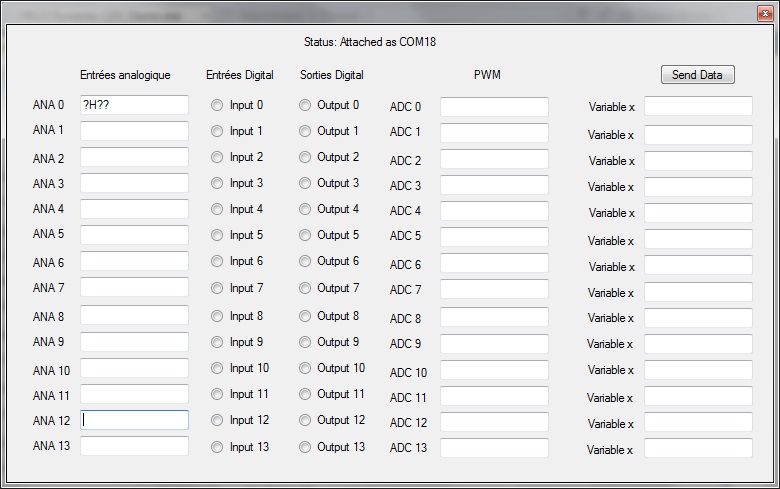Image resolution: width=780 pixels, height=489 pixels.
Task: Choose the Input 9 radio button
Action: [x=217, y=342]
